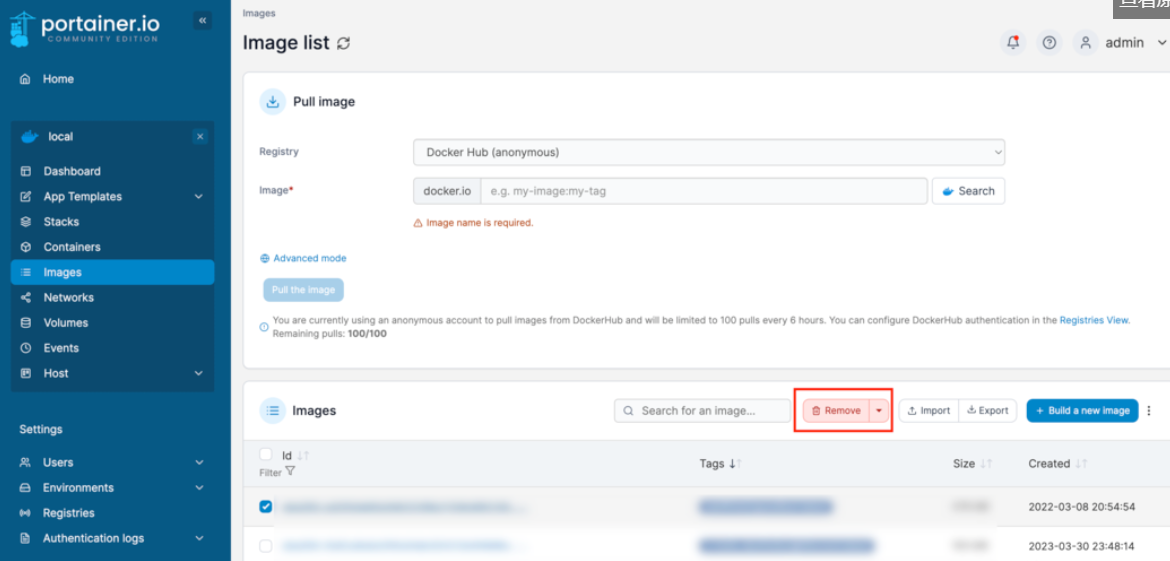Click the Filter funnel icon under Id
The height and width of the screenshot is (561, 1170).
tap(290, 471)
